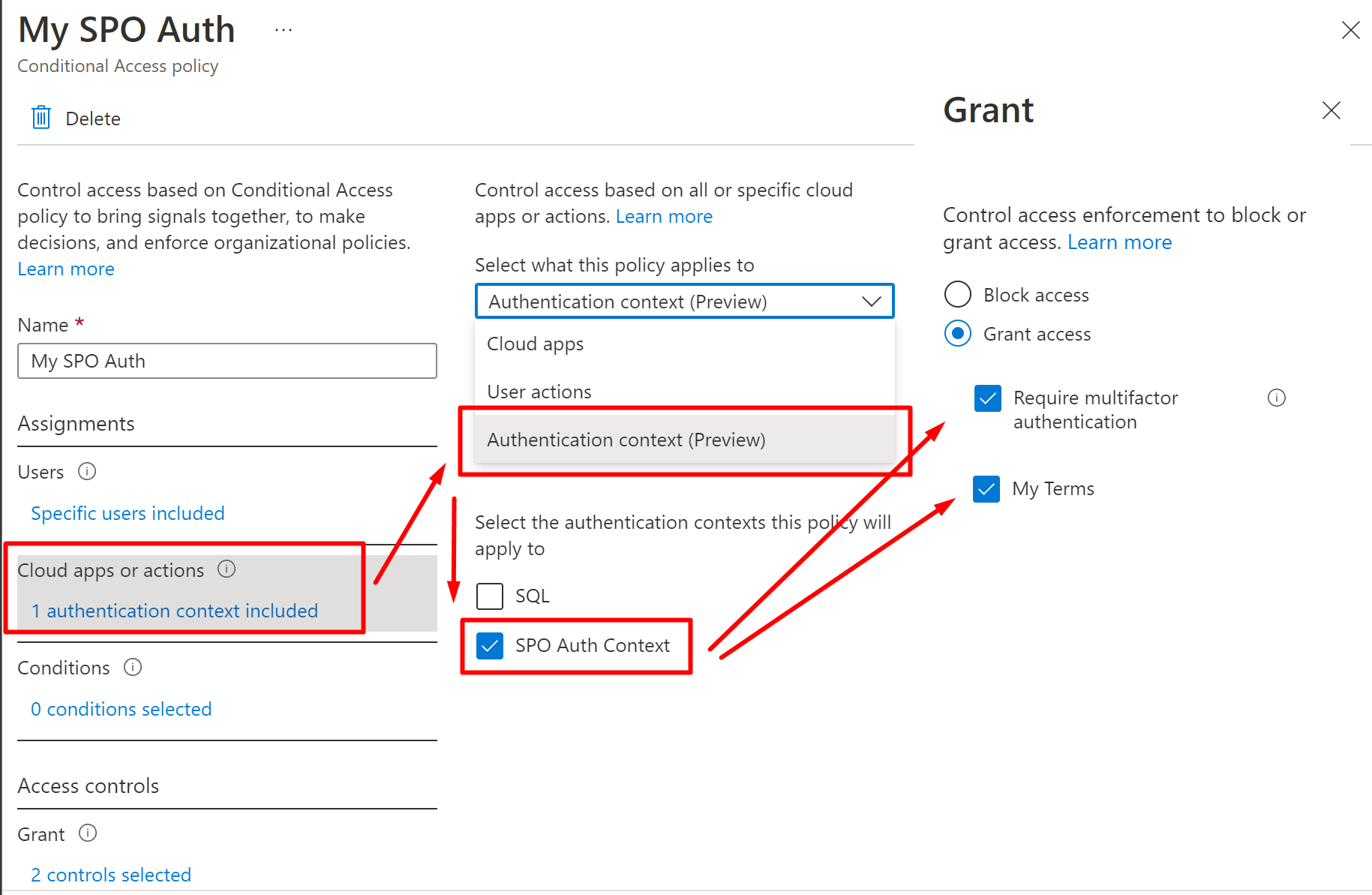Click the policy Name input field

point(227,361)
